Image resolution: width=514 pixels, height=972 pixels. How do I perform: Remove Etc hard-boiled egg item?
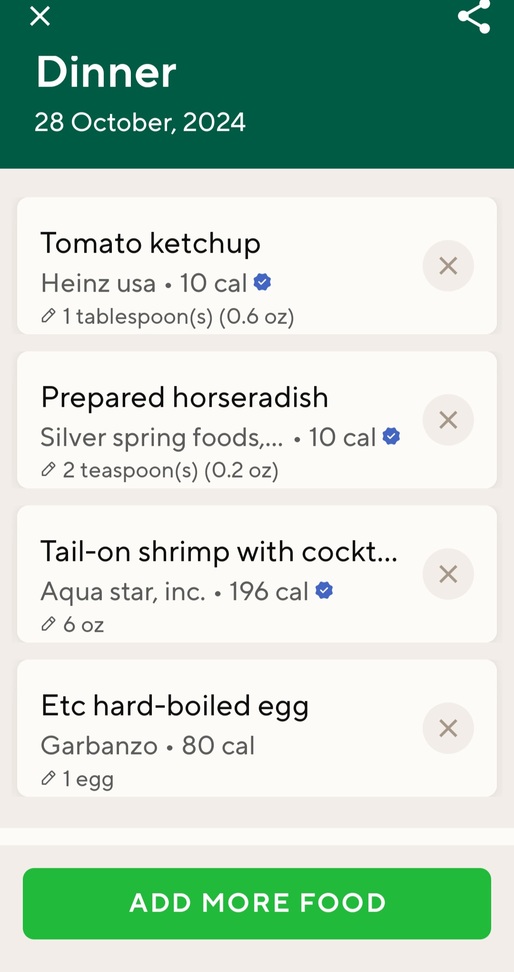(x=448, y=728)
